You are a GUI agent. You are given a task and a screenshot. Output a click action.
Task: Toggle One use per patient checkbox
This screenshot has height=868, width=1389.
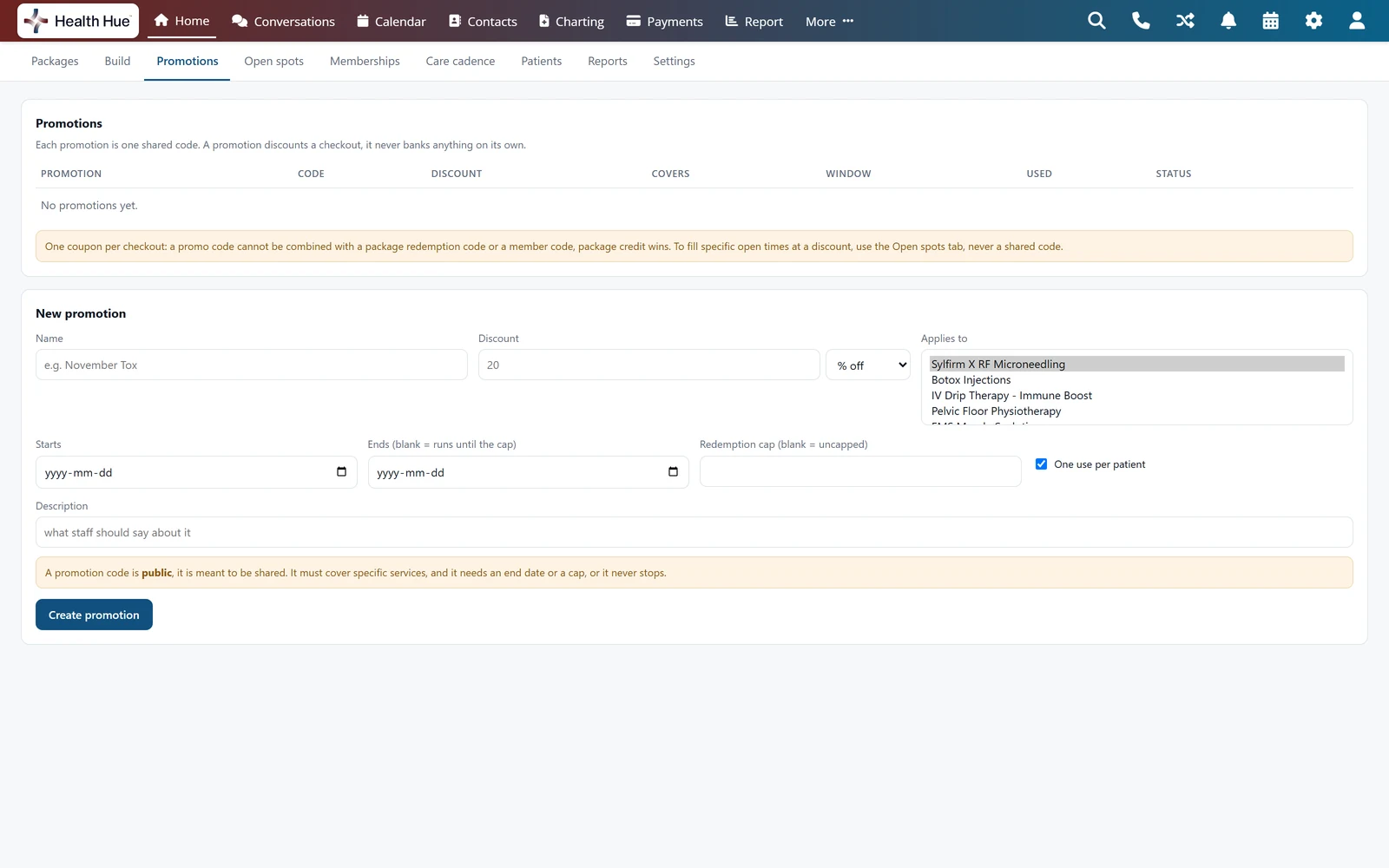(x=1041, y=464)
